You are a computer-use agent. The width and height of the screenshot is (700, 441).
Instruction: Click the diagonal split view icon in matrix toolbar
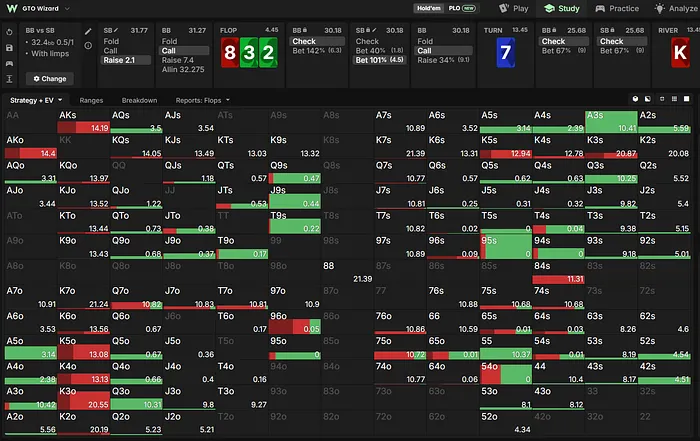coord(648,99)
